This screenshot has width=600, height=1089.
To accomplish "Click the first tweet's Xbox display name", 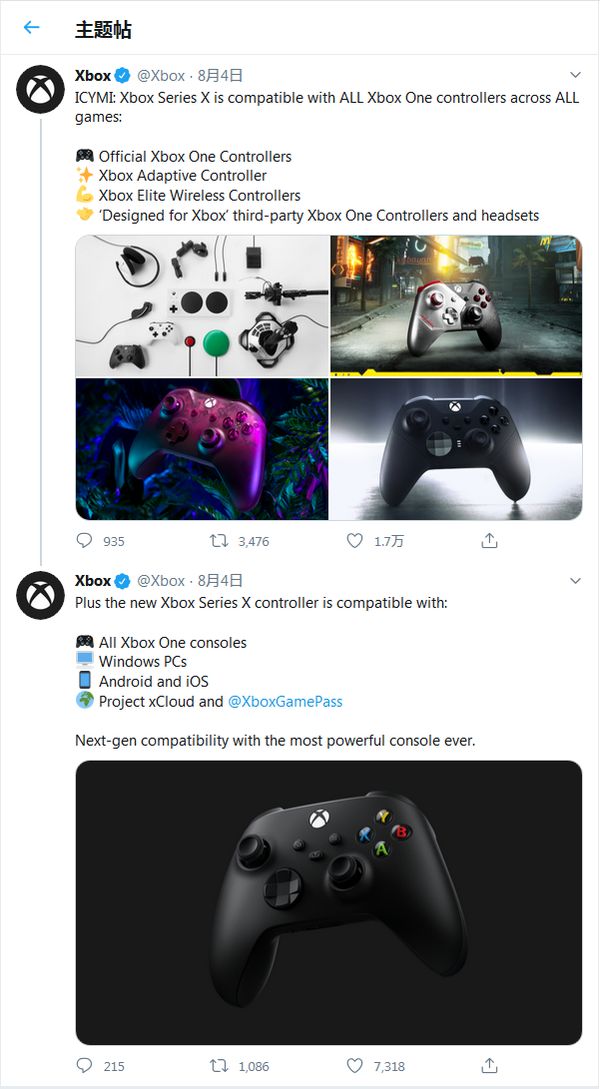I will tap(93, 75).
